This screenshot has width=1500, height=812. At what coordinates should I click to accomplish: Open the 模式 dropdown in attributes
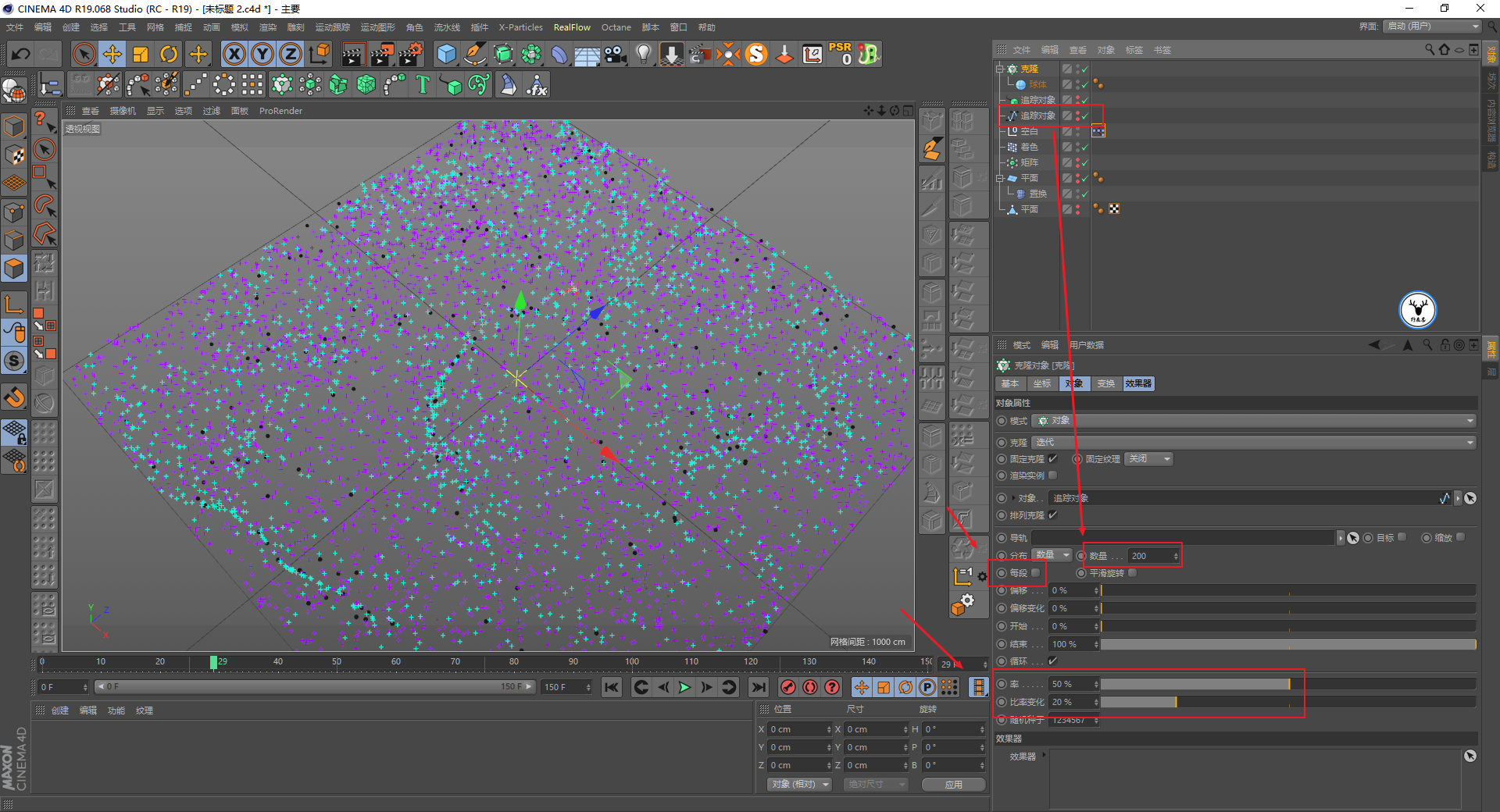[x=1255, y=421]
